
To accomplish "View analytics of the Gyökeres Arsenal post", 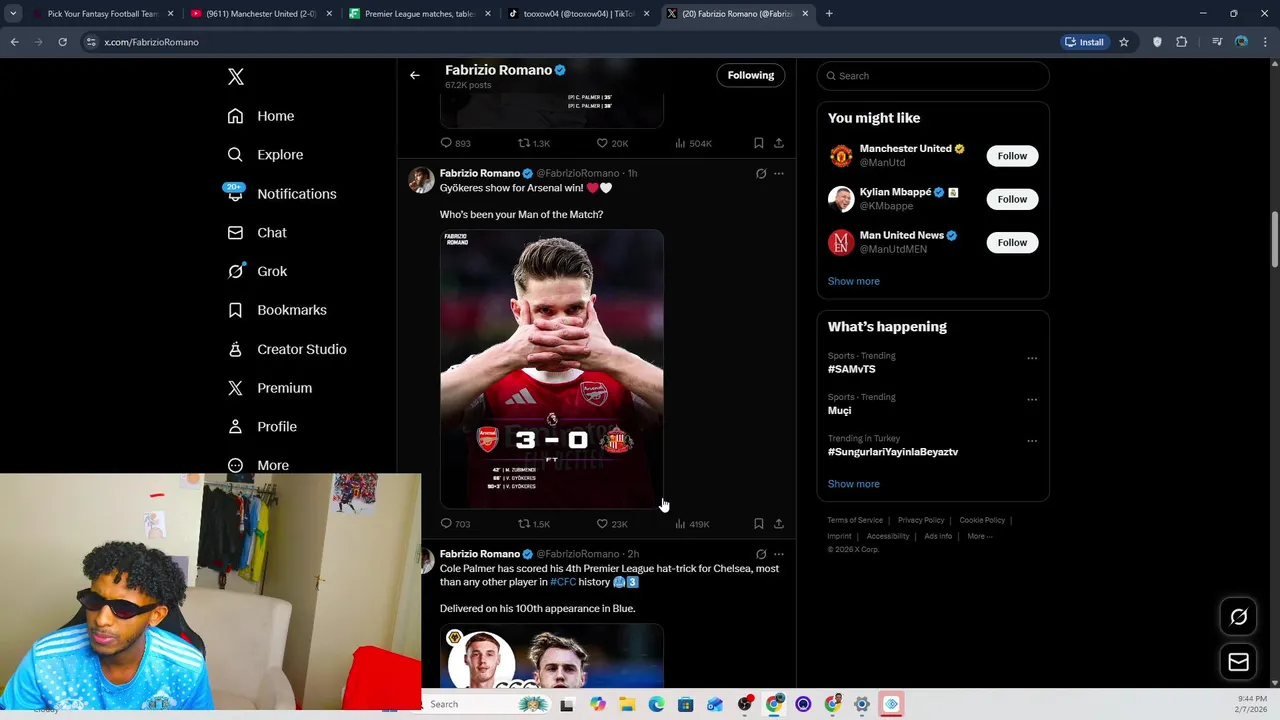I will coord(691,524).
